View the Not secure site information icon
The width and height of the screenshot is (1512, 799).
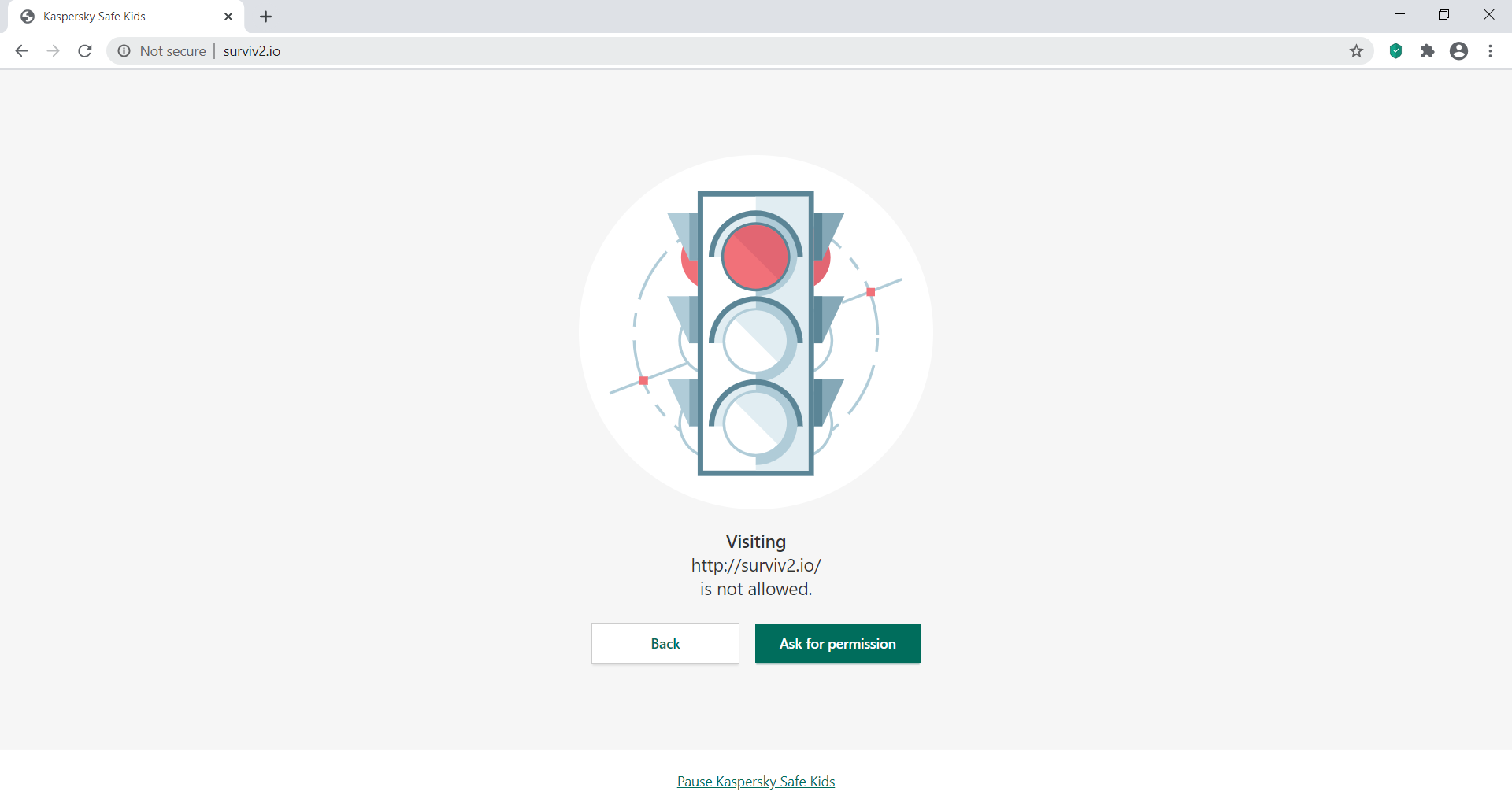coord(124,51)
